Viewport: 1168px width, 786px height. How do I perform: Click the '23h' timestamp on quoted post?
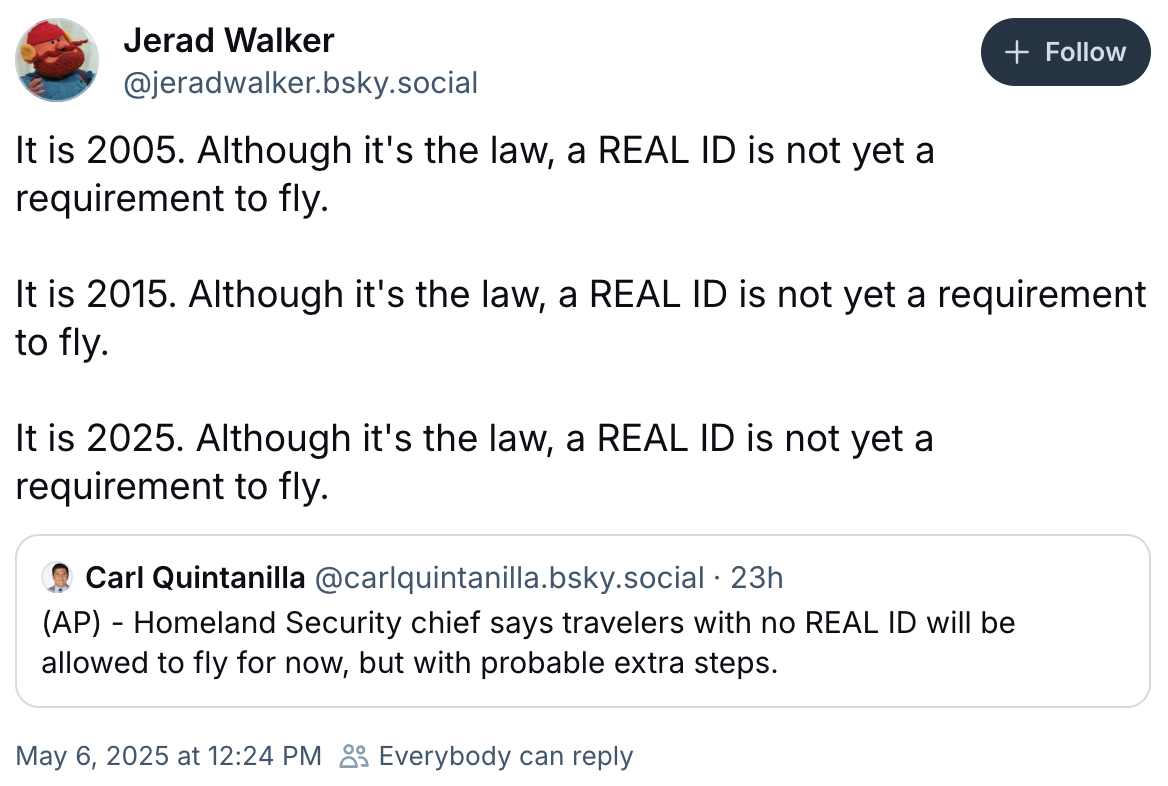[x=764, y=578]
